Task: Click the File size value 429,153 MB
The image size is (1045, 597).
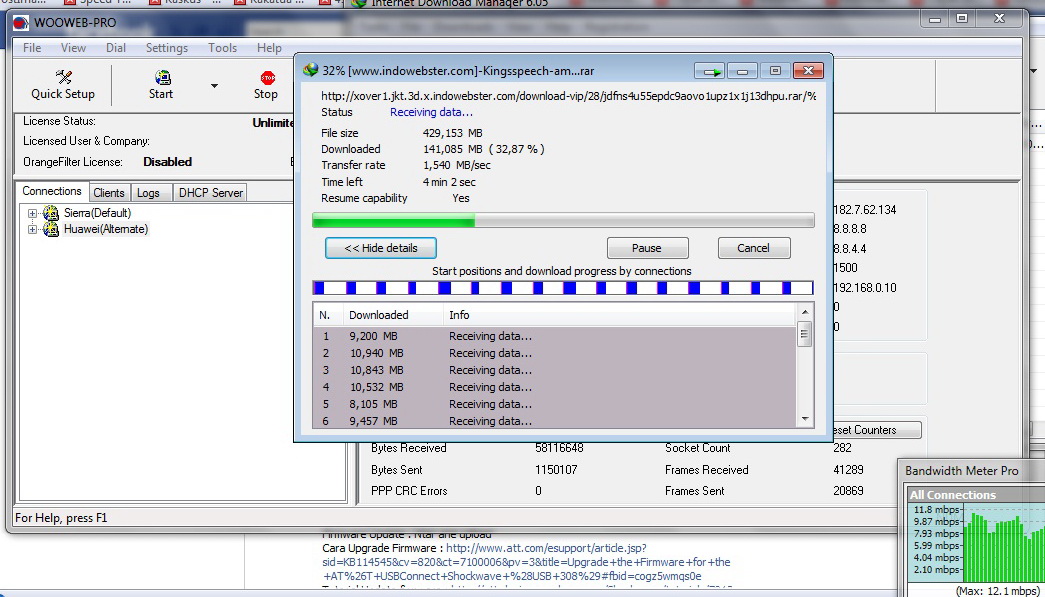Action: [x=453, y=133]
